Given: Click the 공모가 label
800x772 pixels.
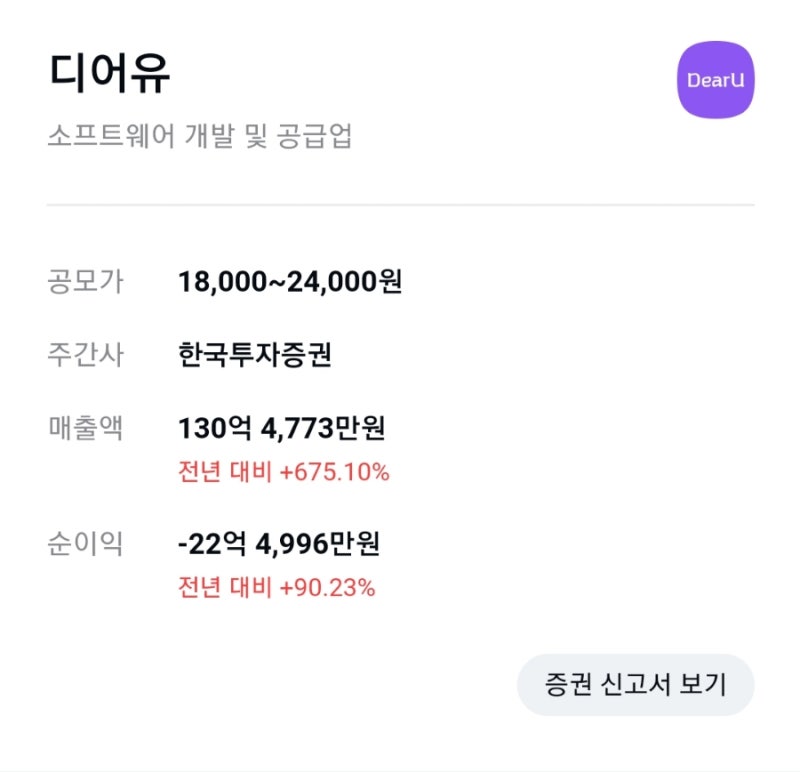Looking at the screenshot, I should pos(85,282).
